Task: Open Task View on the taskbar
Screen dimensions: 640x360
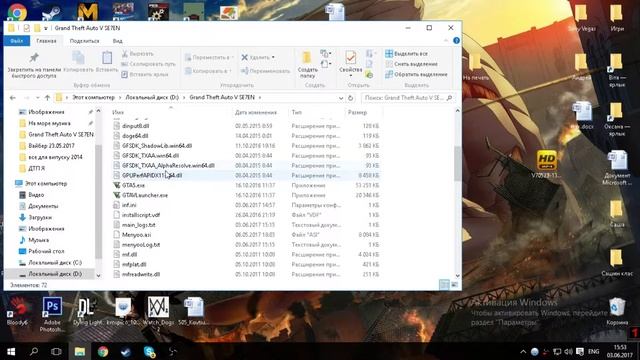Action: pyautogui.click(x=56, y=351)
